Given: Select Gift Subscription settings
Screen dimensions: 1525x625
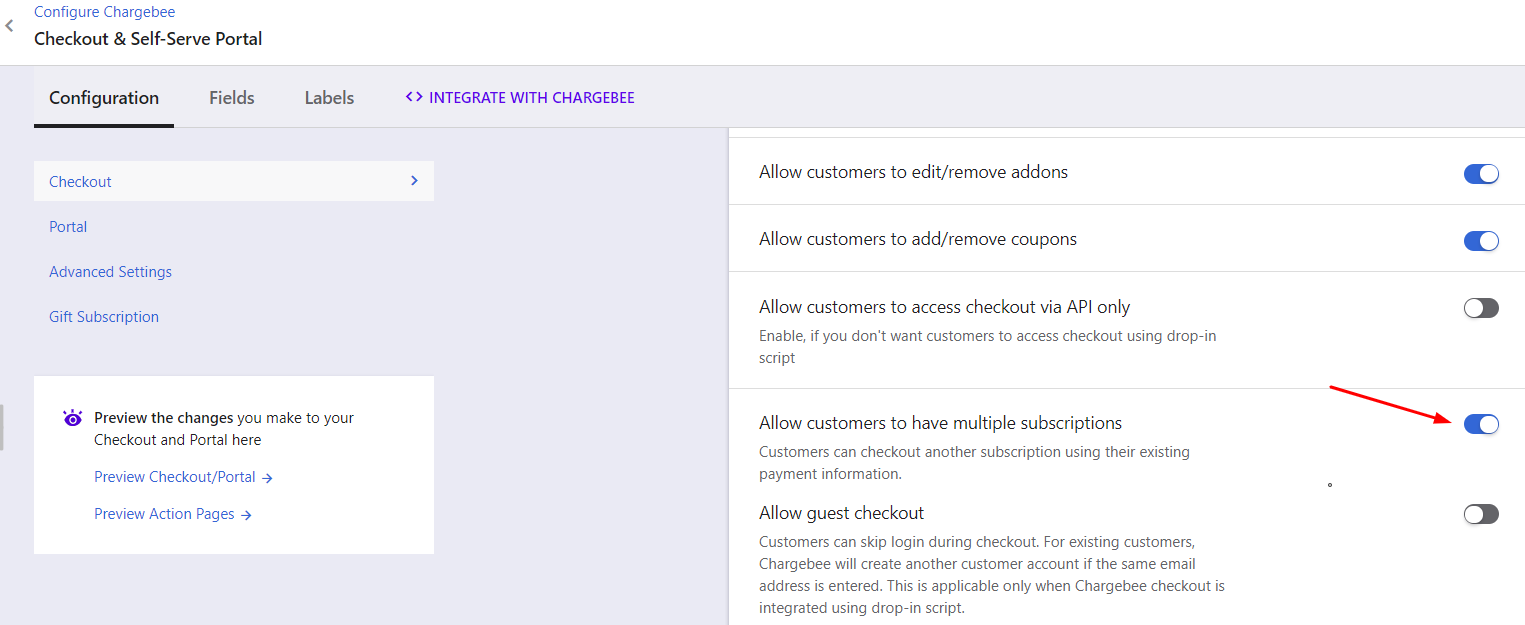Looking at the screenshot, I should point(104,317).
